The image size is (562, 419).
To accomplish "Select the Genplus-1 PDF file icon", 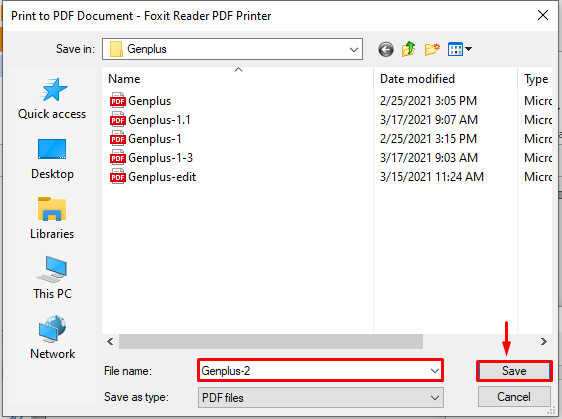I will coord(118,139).
